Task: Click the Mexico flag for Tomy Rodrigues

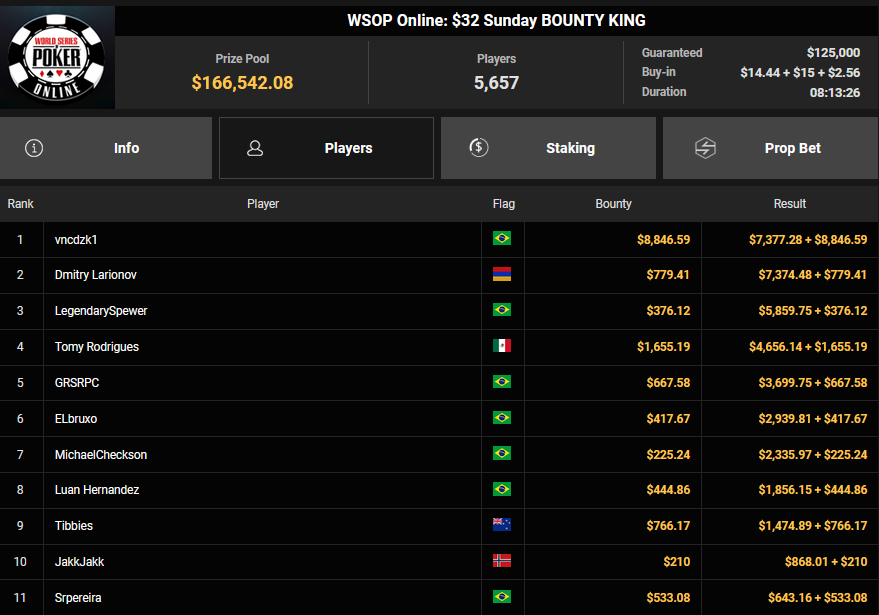Action: pos(502,346)
